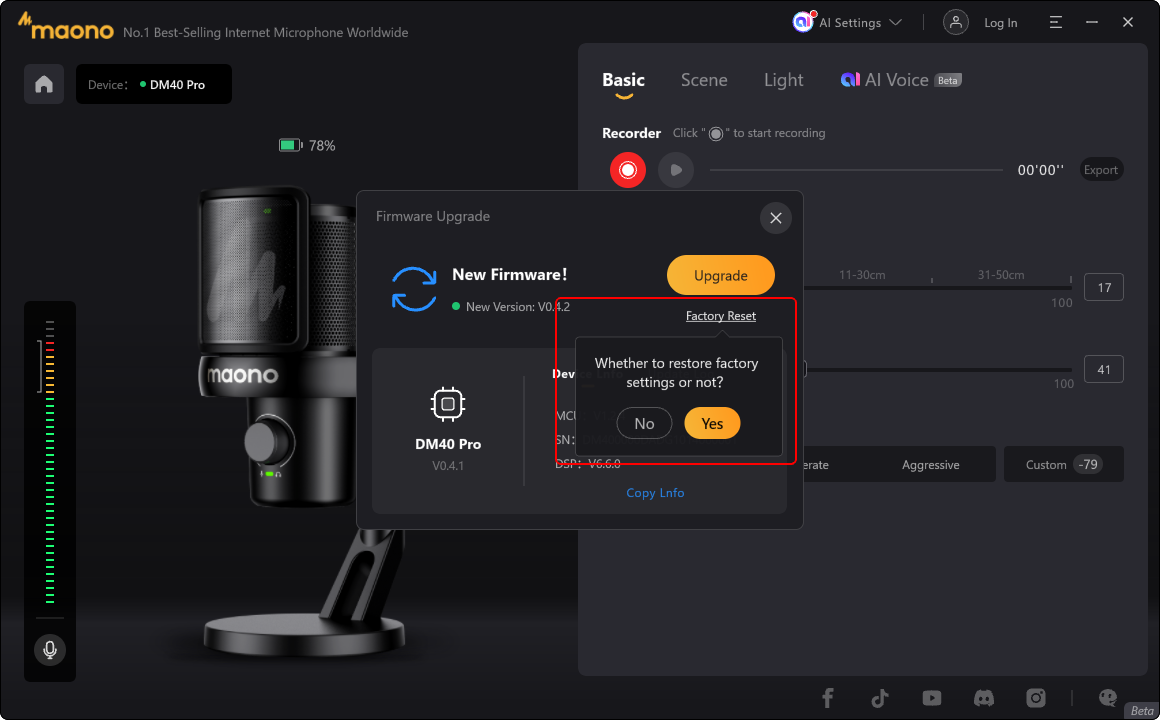Click the firmware refresh arrows icon
The height and width of the screenshot is (720, 1160).
point(414,289)
